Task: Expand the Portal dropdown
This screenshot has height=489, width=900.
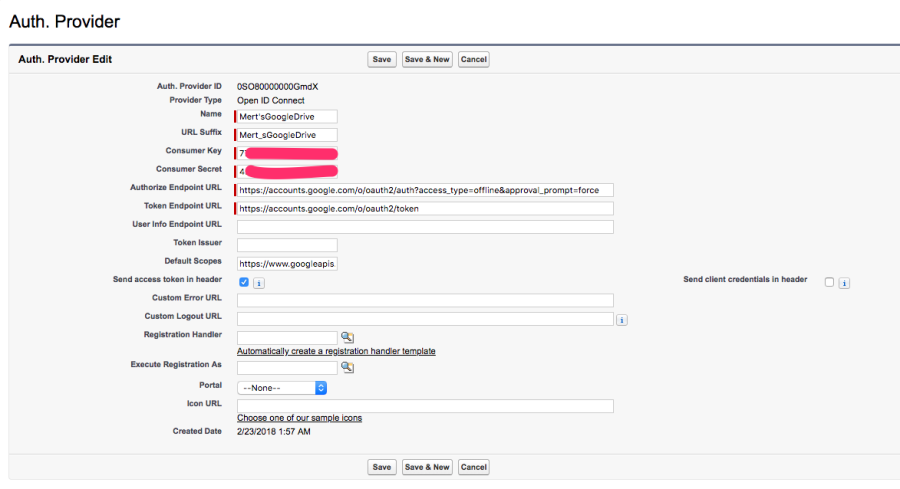Action: coord(282,387)
